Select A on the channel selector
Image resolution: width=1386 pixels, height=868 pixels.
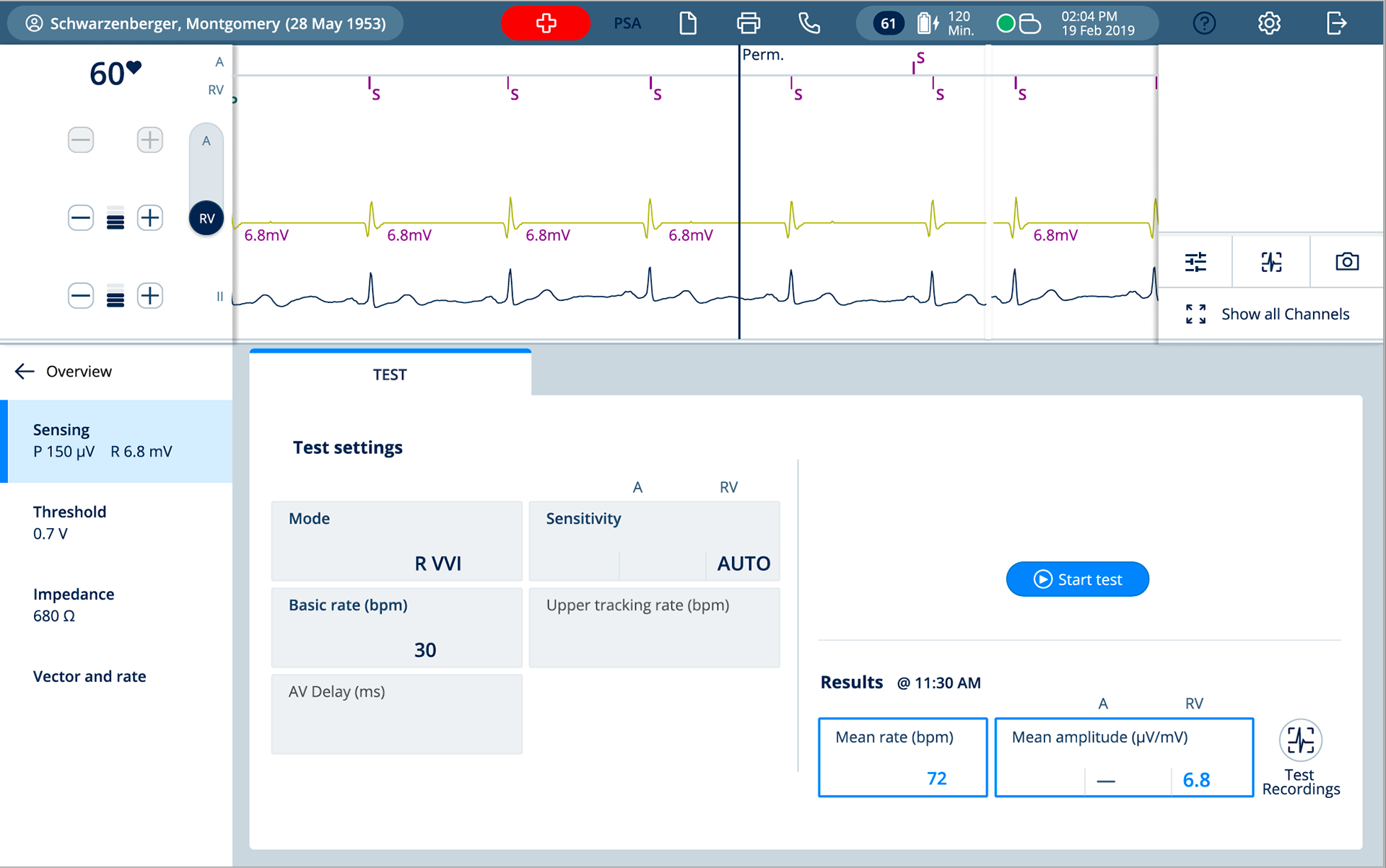[x=206, y=141]
